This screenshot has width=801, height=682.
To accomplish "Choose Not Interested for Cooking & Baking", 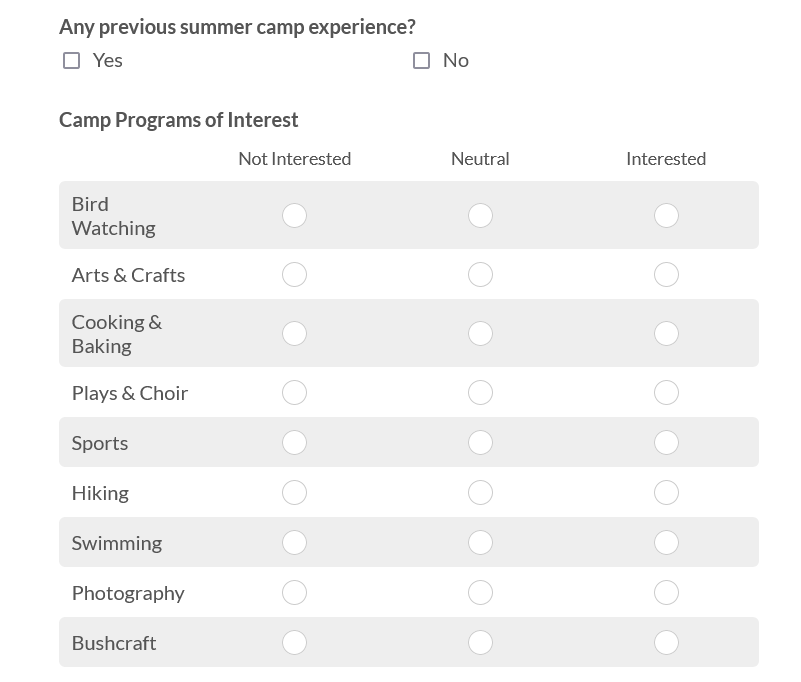I will (294, 334).
